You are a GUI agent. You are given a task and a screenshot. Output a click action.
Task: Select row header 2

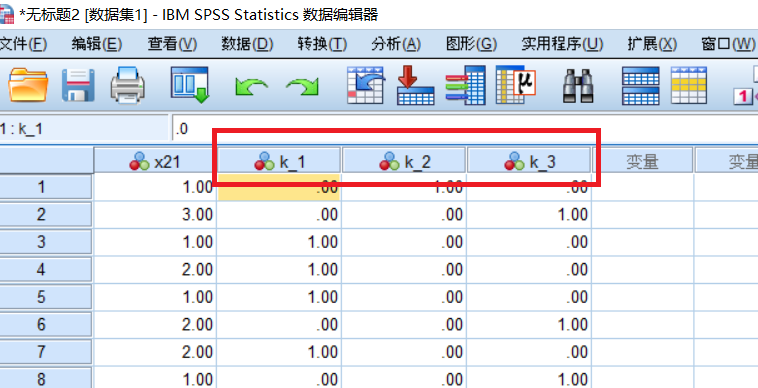click(x=45, y=214)
